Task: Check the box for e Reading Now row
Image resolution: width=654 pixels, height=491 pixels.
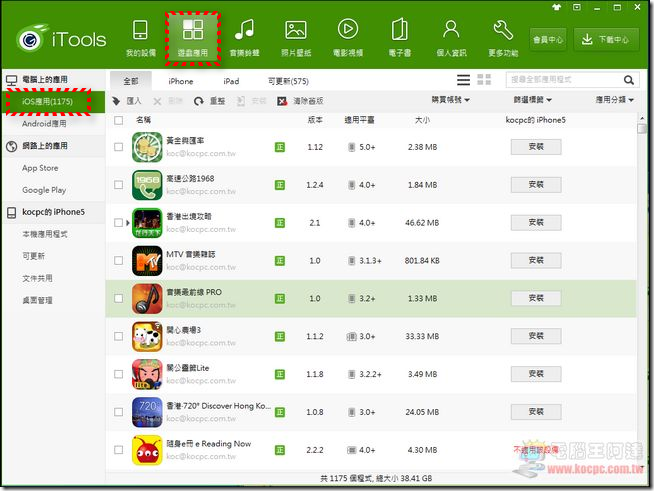Action: [x=119, y=450]
